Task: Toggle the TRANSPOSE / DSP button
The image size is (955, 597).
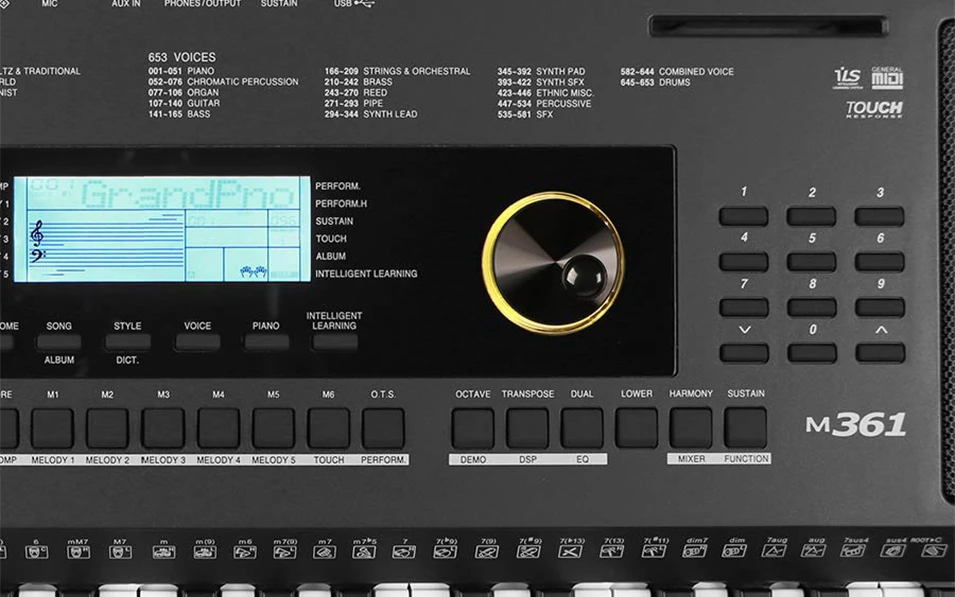Action: pos(527,428)
